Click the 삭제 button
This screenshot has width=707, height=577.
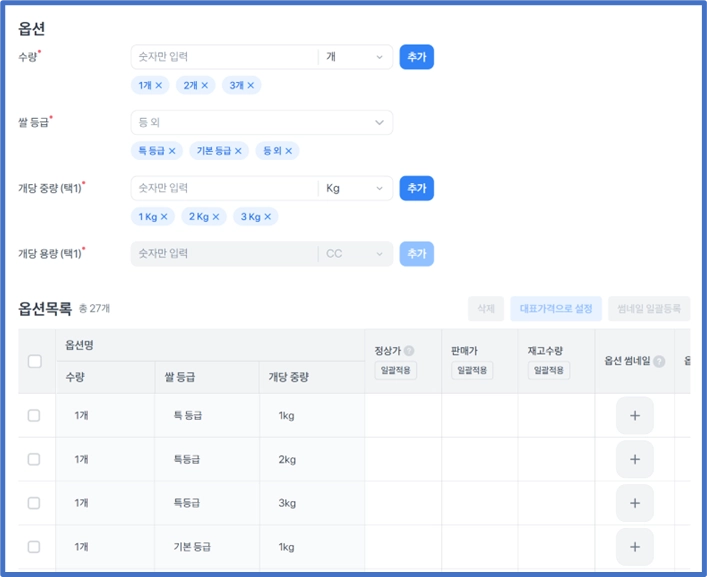[486, 309]
